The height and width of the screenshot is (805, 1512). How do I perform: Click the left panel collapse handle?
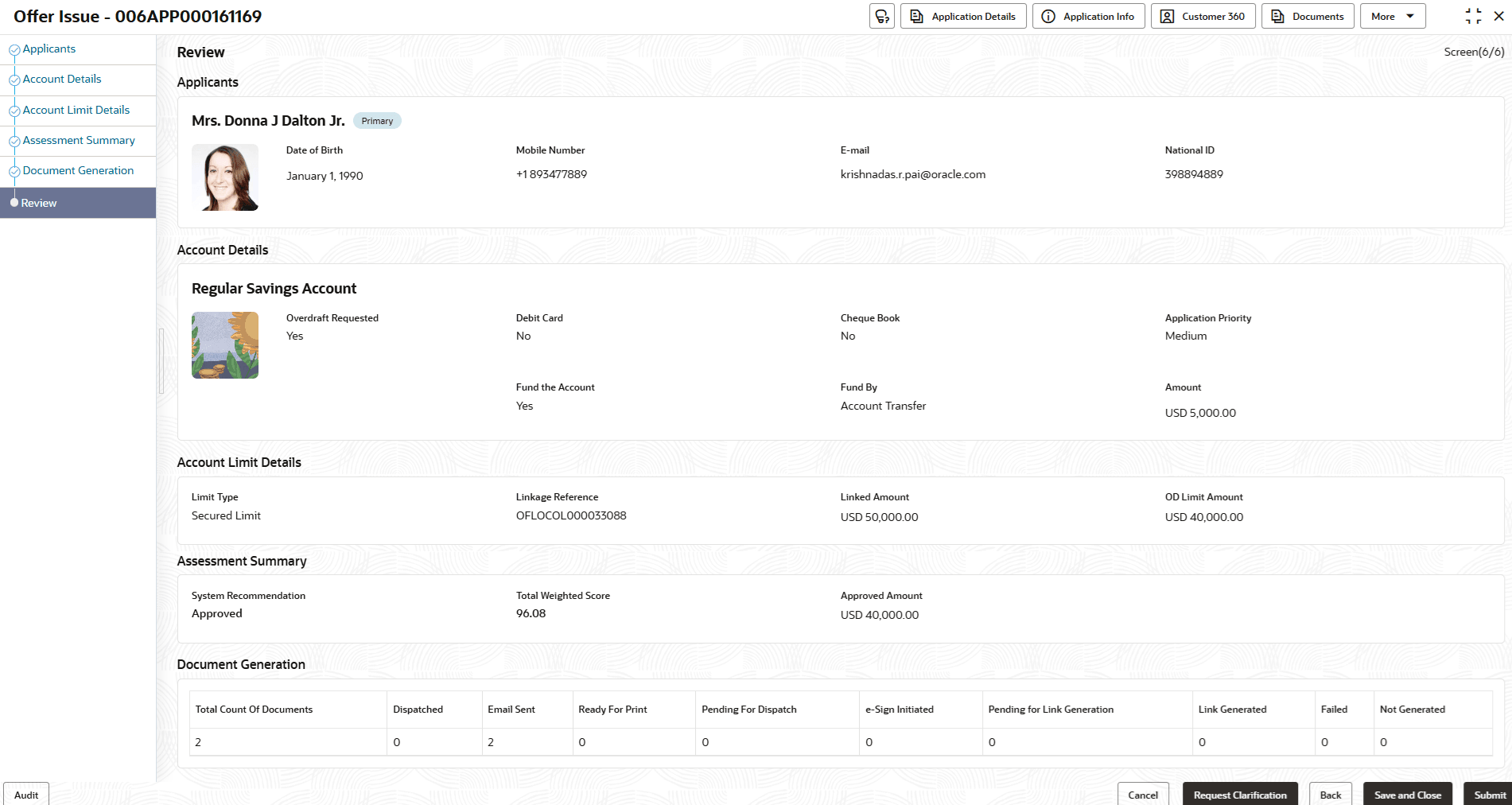161,361
